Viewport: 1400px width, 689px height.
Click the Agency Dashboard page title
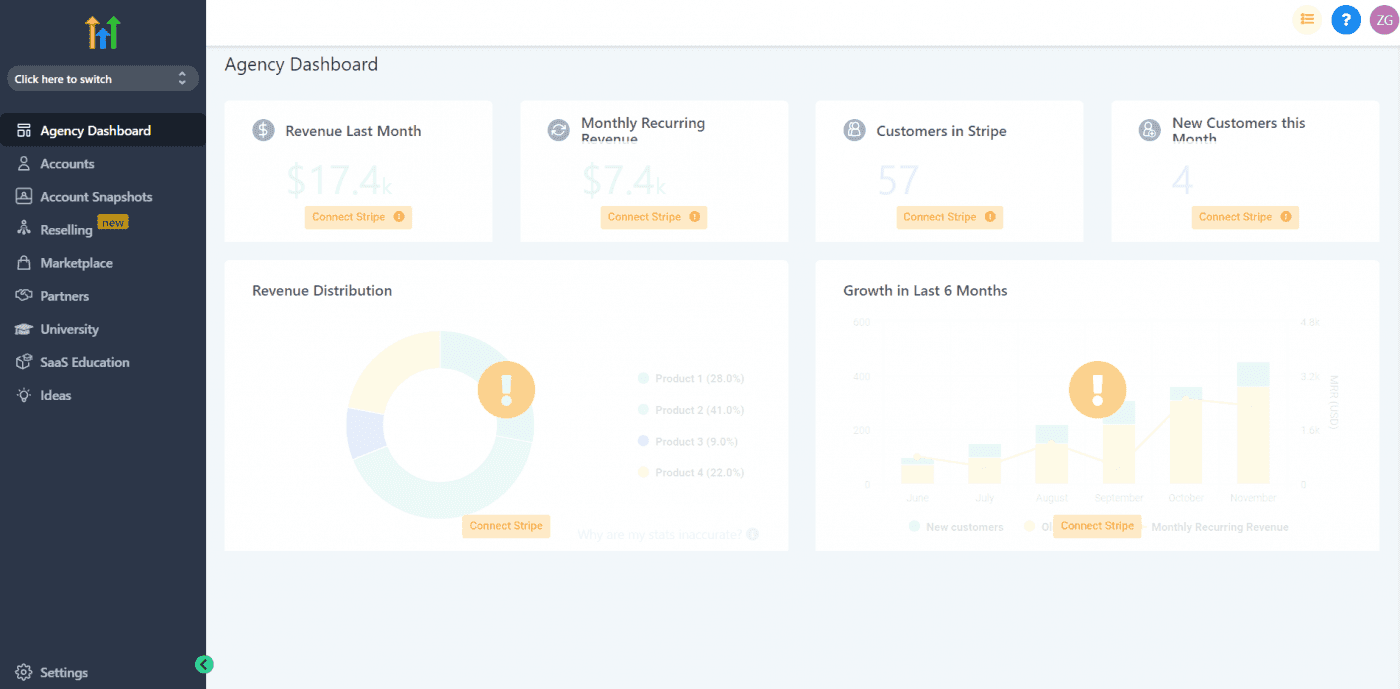point(301,64)
